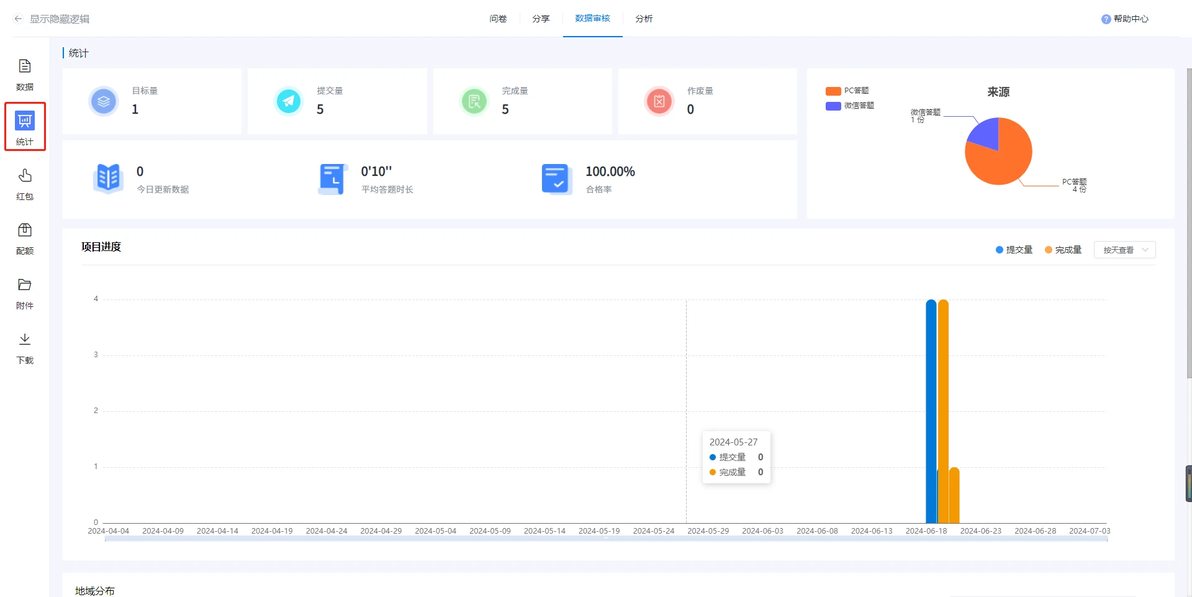
Task: Switch to the 分析 tab
Action: point(643,18)
